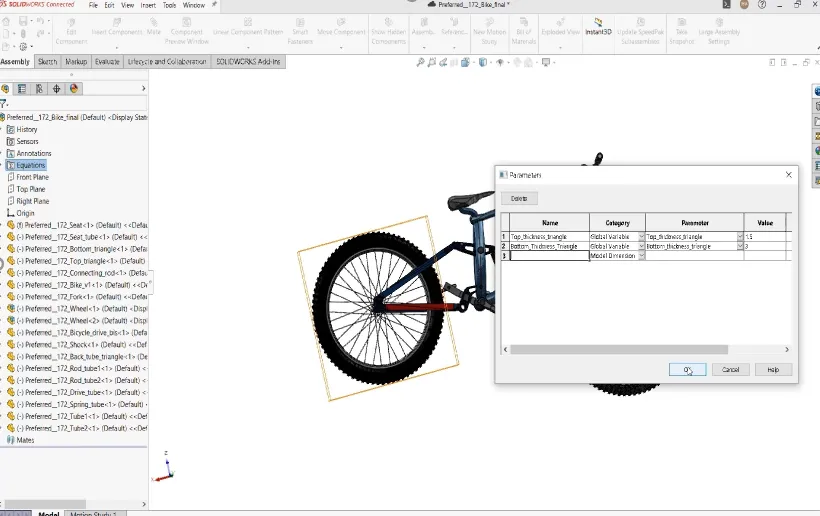The width and height of the screenshot is (820, 516).
Task: Open Category dropdown for row 1
Action: pos(641,236)
